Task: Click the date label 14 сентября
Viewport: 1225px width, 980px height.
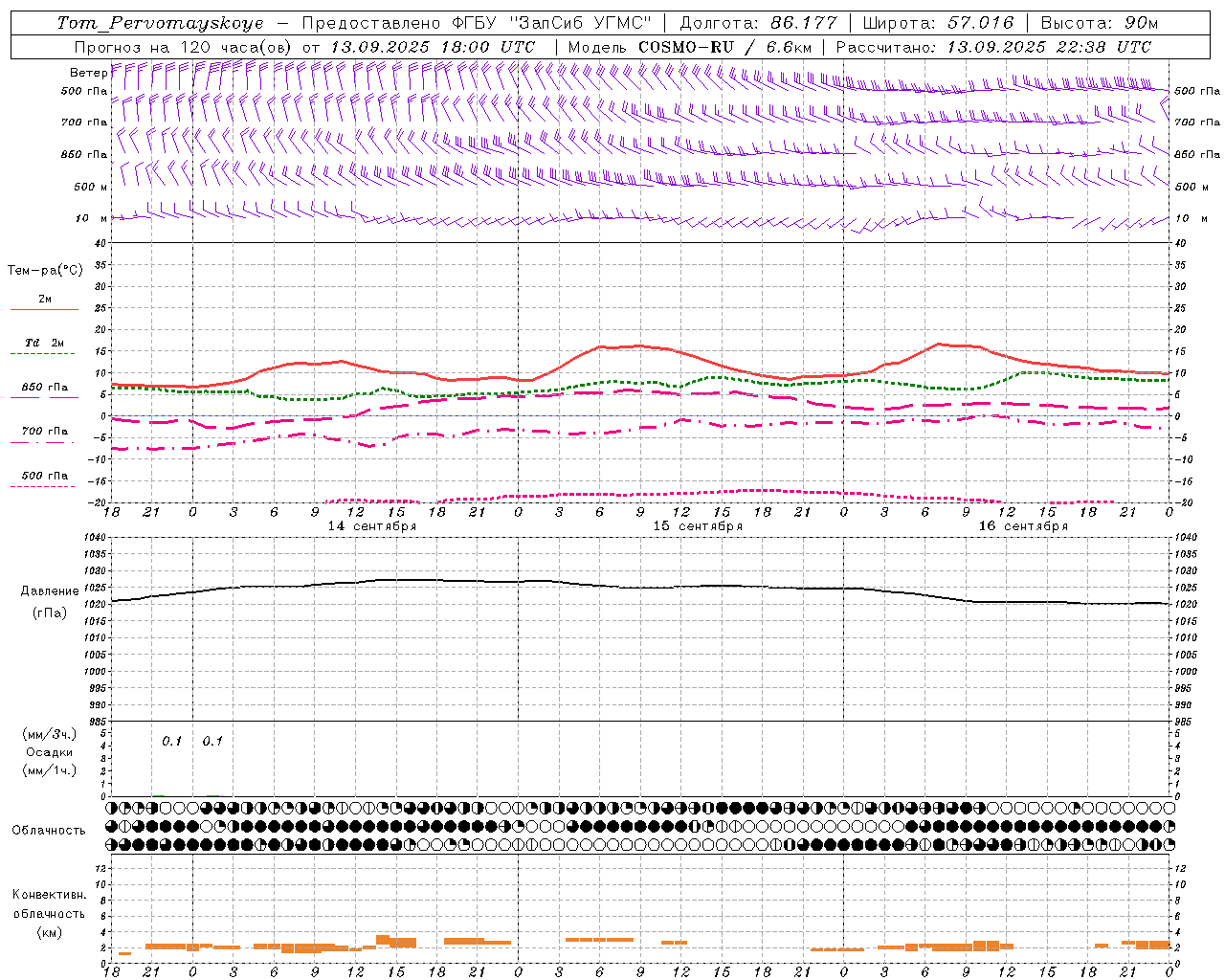Action: (x=372, y=526)
